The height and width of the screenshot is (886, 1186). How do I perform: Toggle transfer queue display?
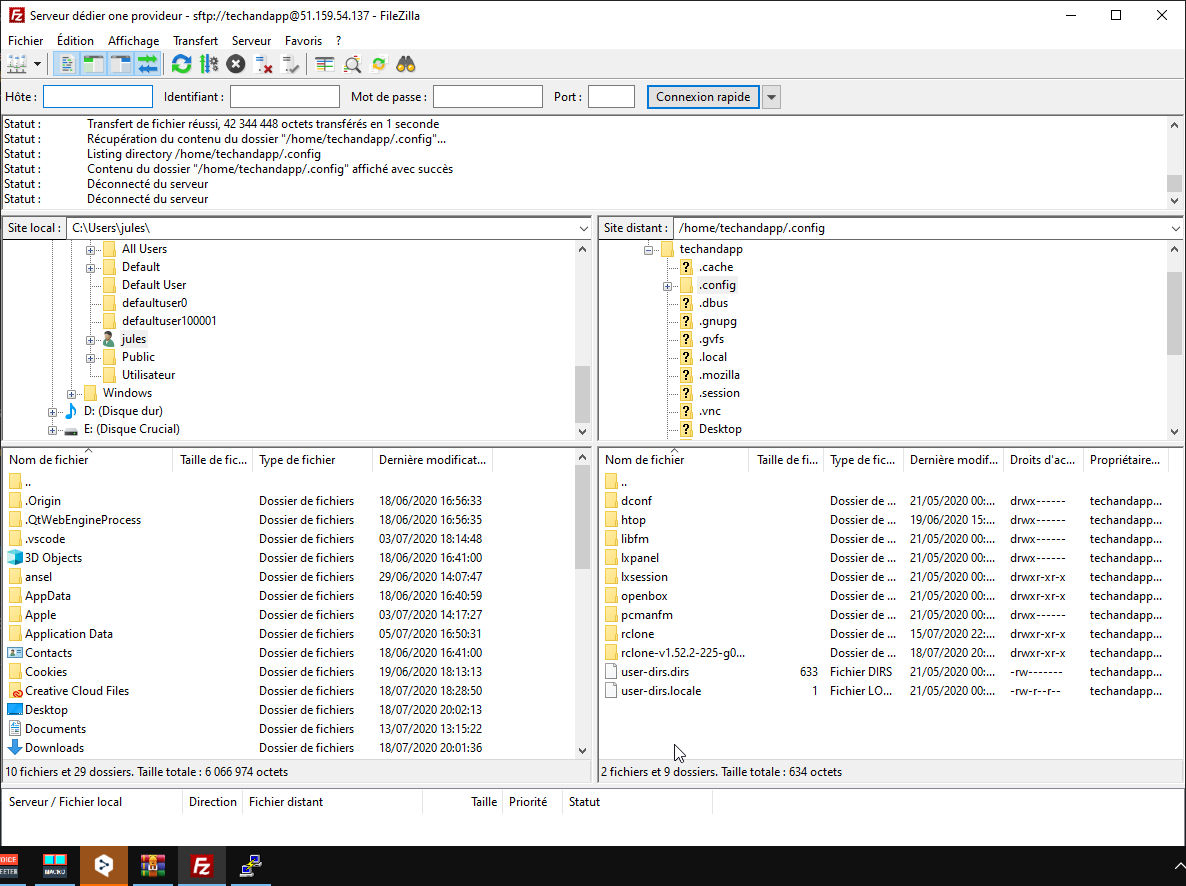[147, 64]
